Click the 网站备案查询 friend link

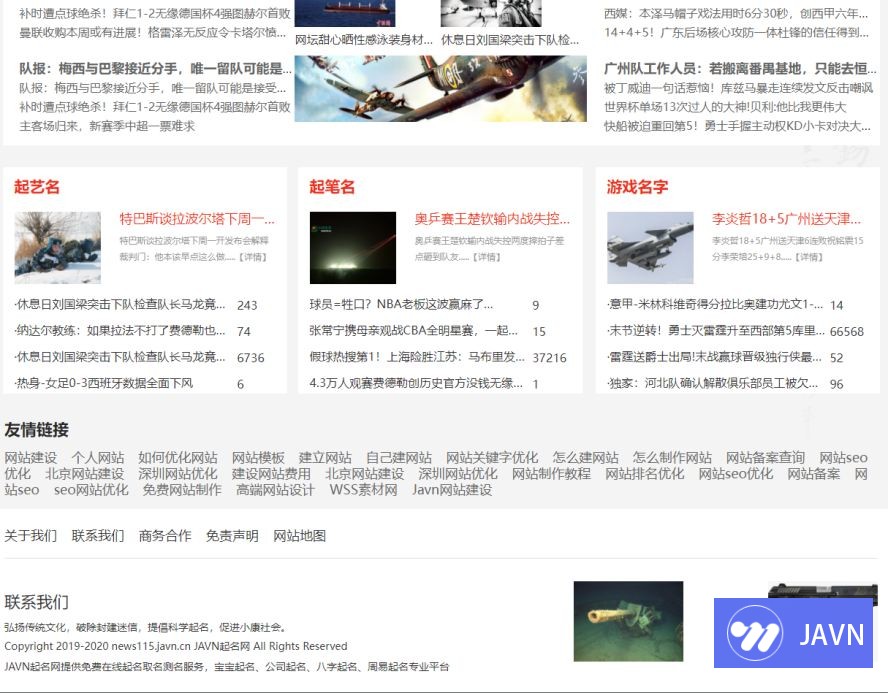[765, 458]
